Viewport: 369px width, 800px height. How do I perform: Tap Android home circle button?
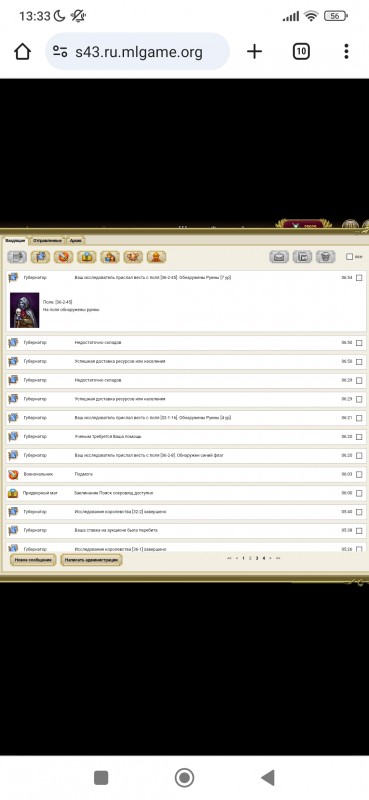pos(184,778)
